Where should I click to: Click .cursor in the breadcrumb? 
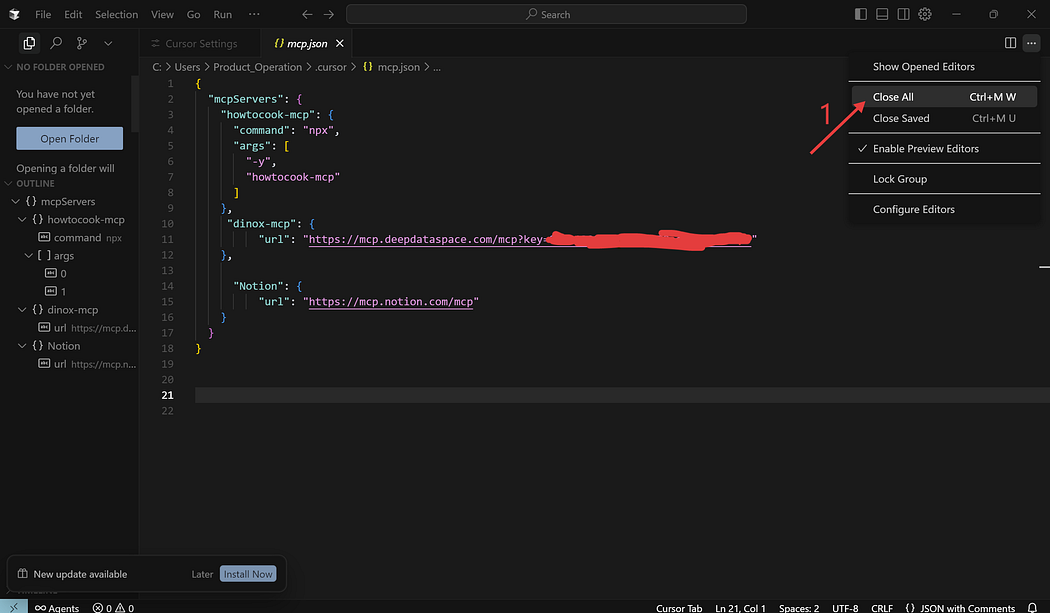tap(331, 67)
